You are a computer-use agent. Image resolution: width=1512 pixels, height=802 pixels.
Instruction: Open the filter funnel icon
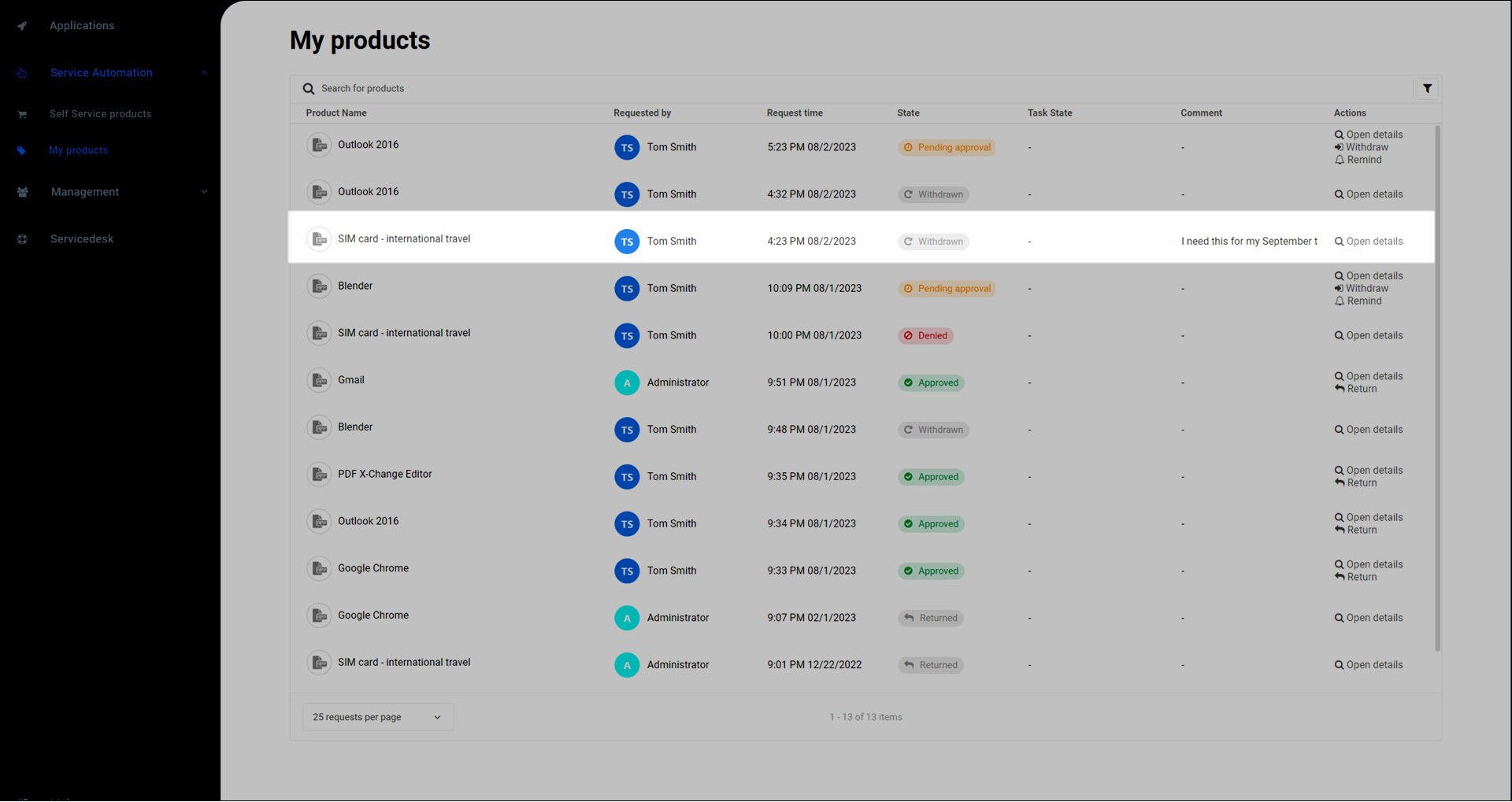tap(1427, 89)
